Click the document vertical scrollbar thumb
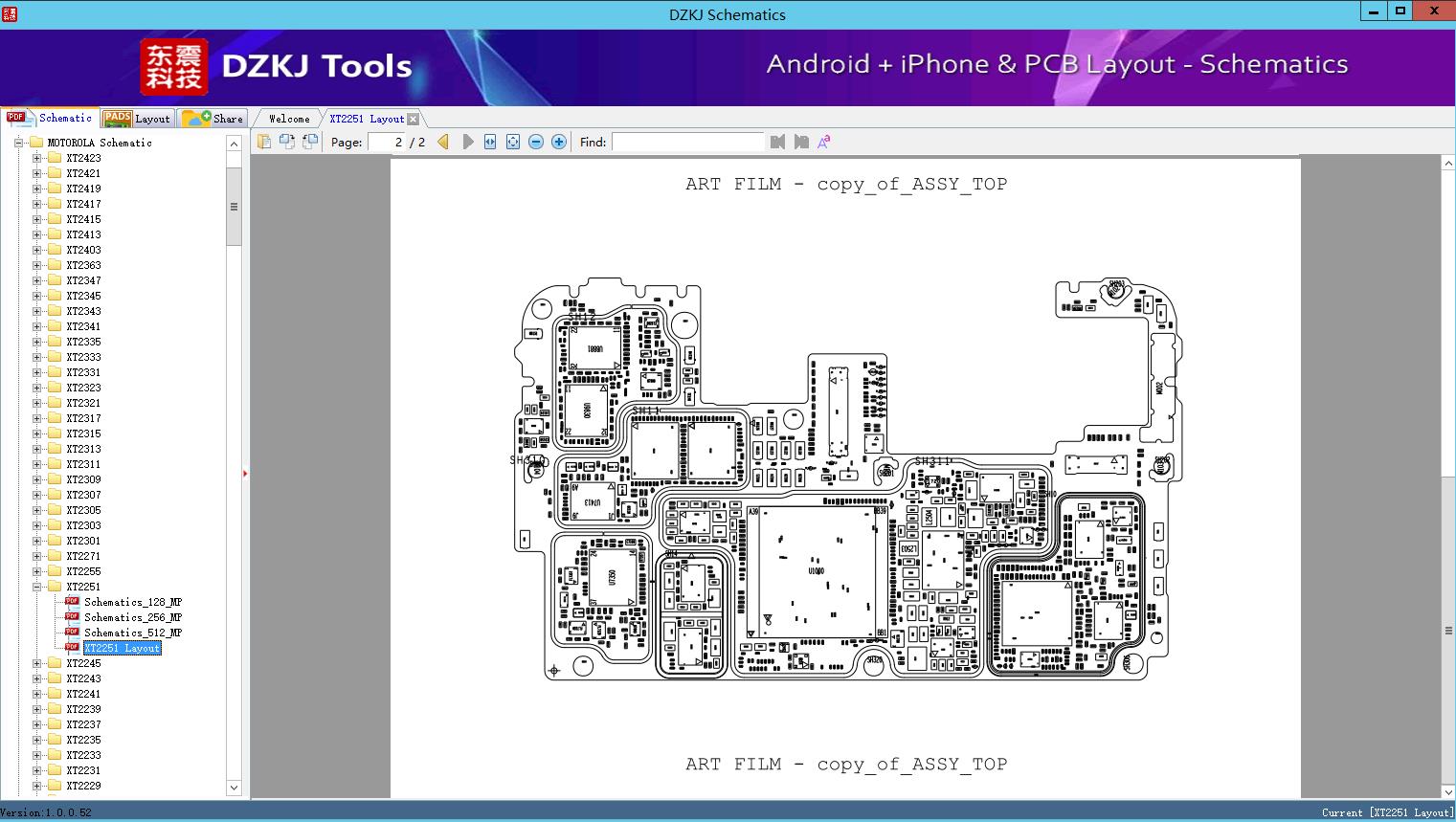The width and height of the screenshot is (1456, 822). [x=1448, y=630]
